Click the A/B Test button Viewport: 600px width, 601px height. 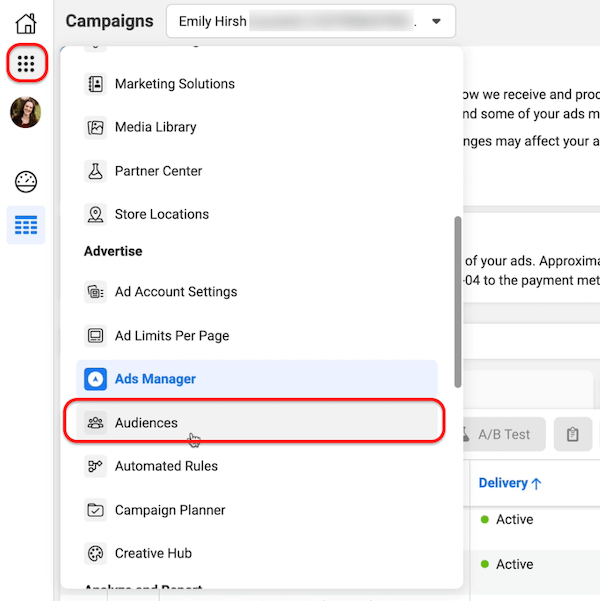[503, 434]
